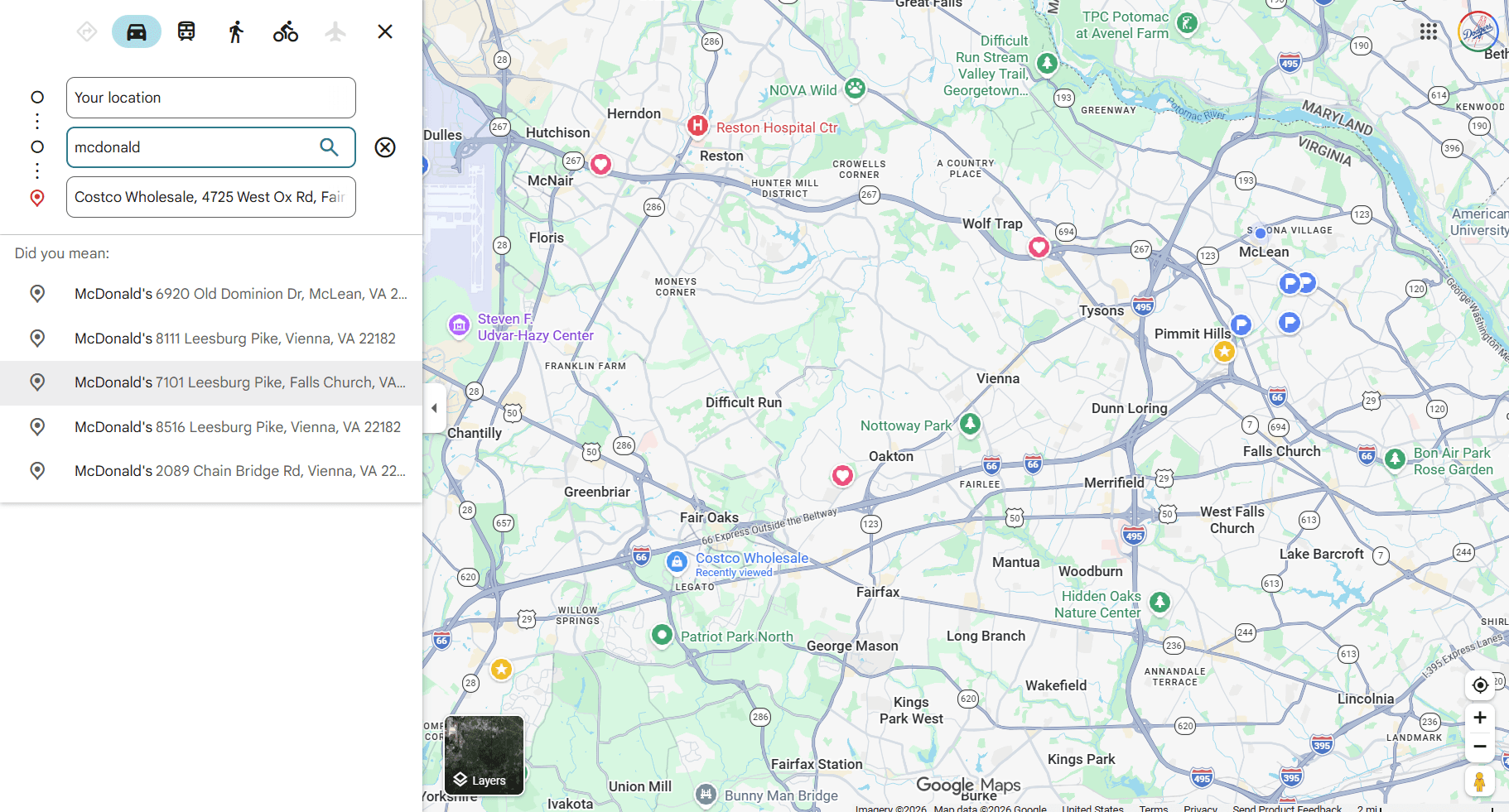Click the Patriot Park North marker
1509x812 pixels.
[x=662, y=635]
